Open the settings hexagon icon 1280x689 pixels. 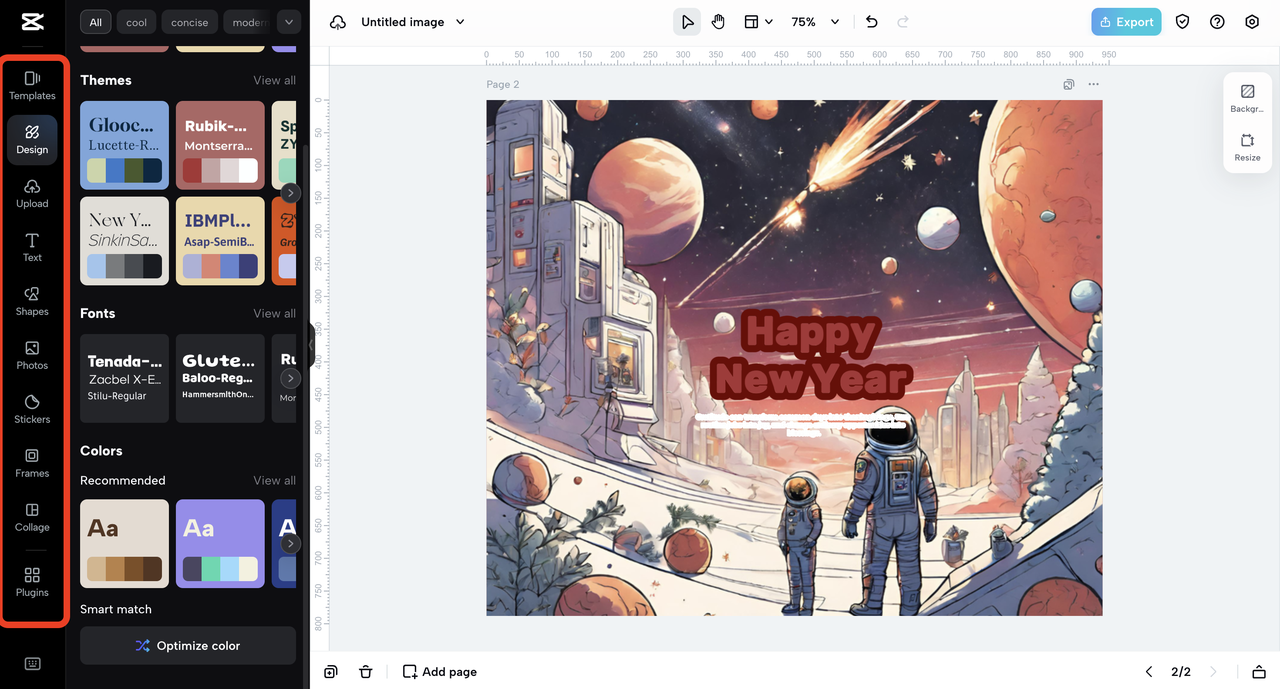pyautogui.click(x=1252, y=22)
